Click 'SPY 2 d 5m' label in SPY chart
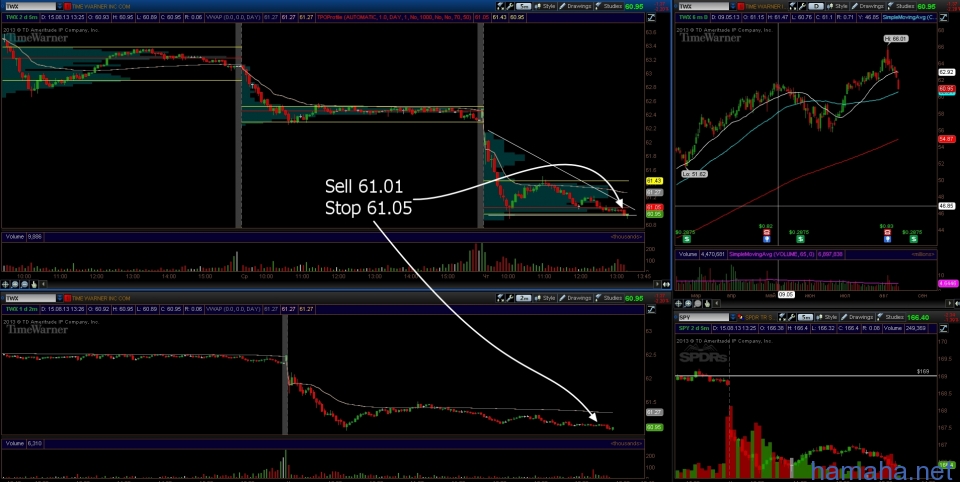This screenshot has height=482, width=960. tap(694, 328)
